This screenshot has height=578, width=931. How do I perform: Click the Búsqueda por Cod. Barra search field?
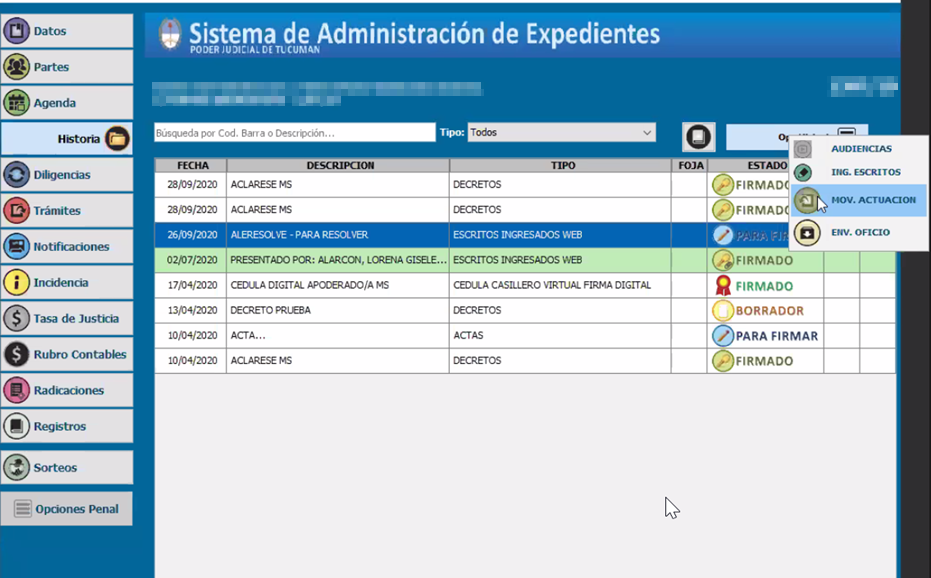pos(294,132)
